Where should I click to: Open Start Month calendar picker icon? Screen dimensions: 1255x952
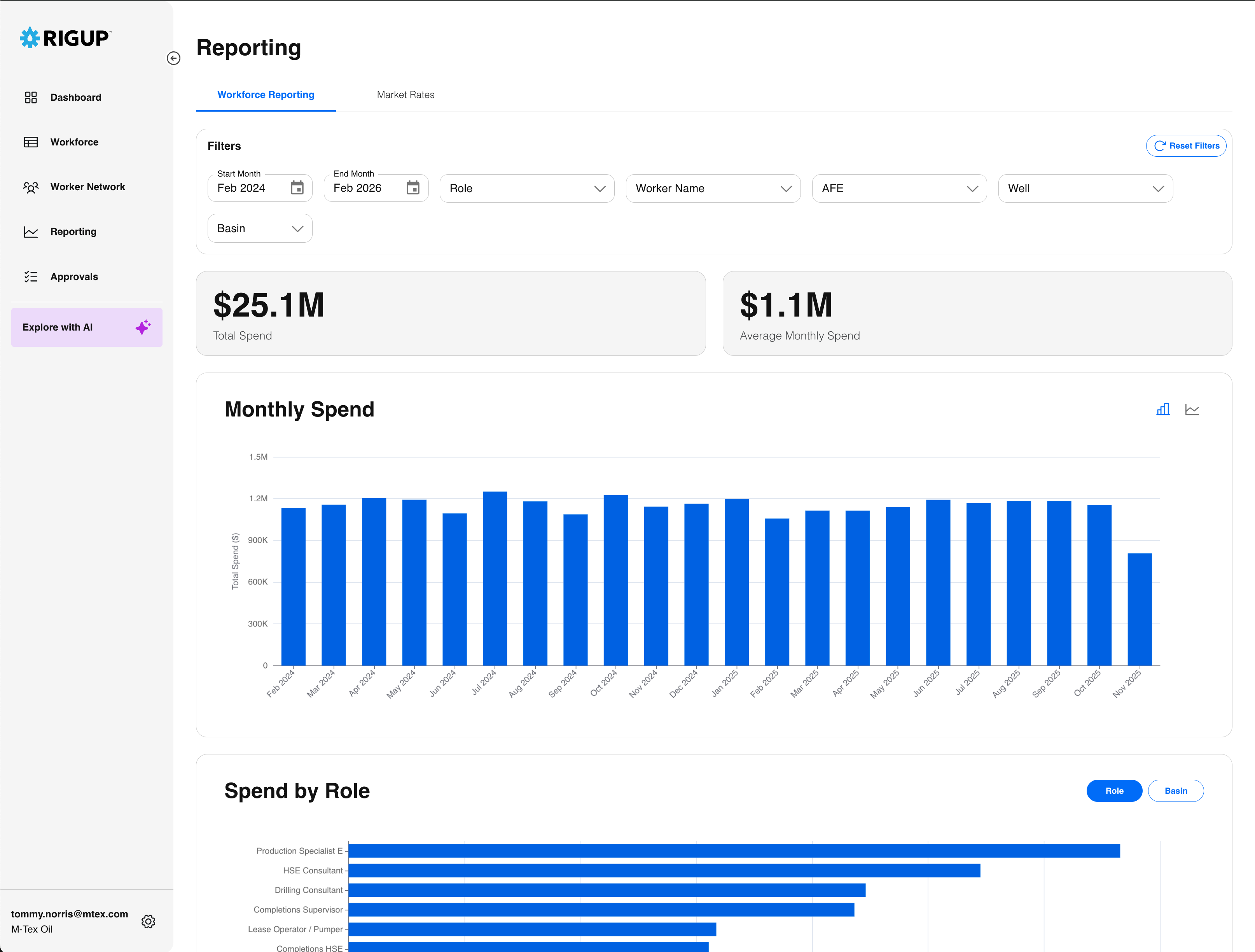coord(297,188)
